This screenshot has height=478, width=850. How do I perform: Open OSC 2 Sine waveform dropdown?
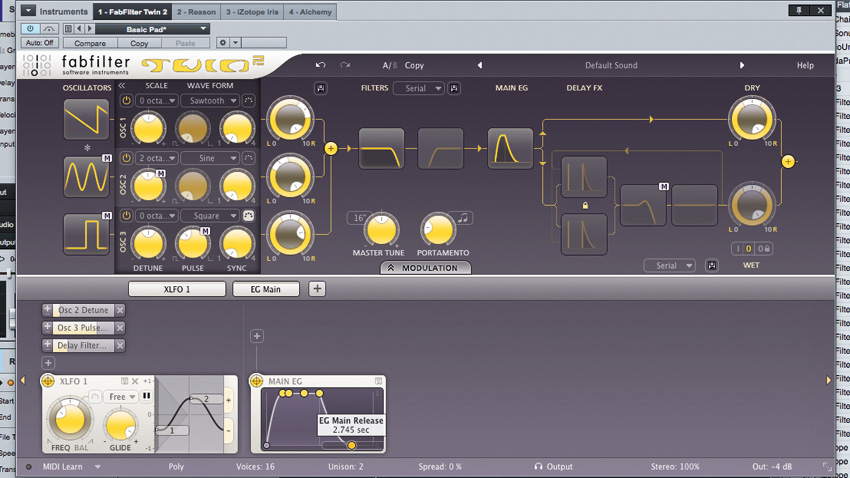click(x=210, y=158)
